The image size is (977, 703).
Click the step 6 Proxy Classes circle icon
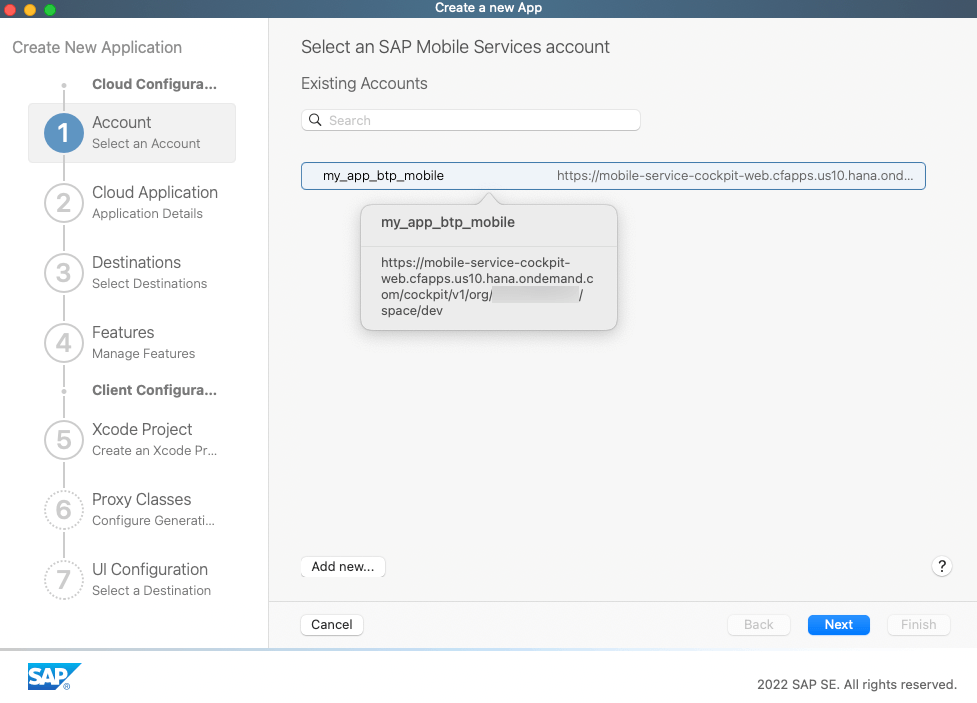coord(64,510)
